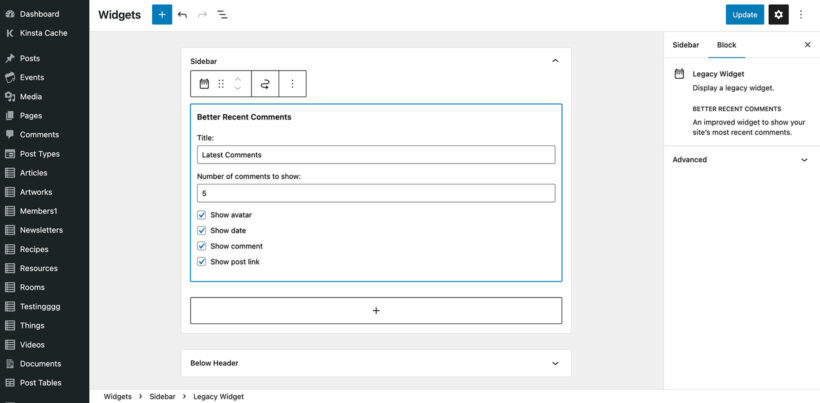Image resolution: width=820 pixels, height=403 pixels.
Task: Click the drag handle in block toolbar
Action: pyautogui.click(x=221, y=84)
